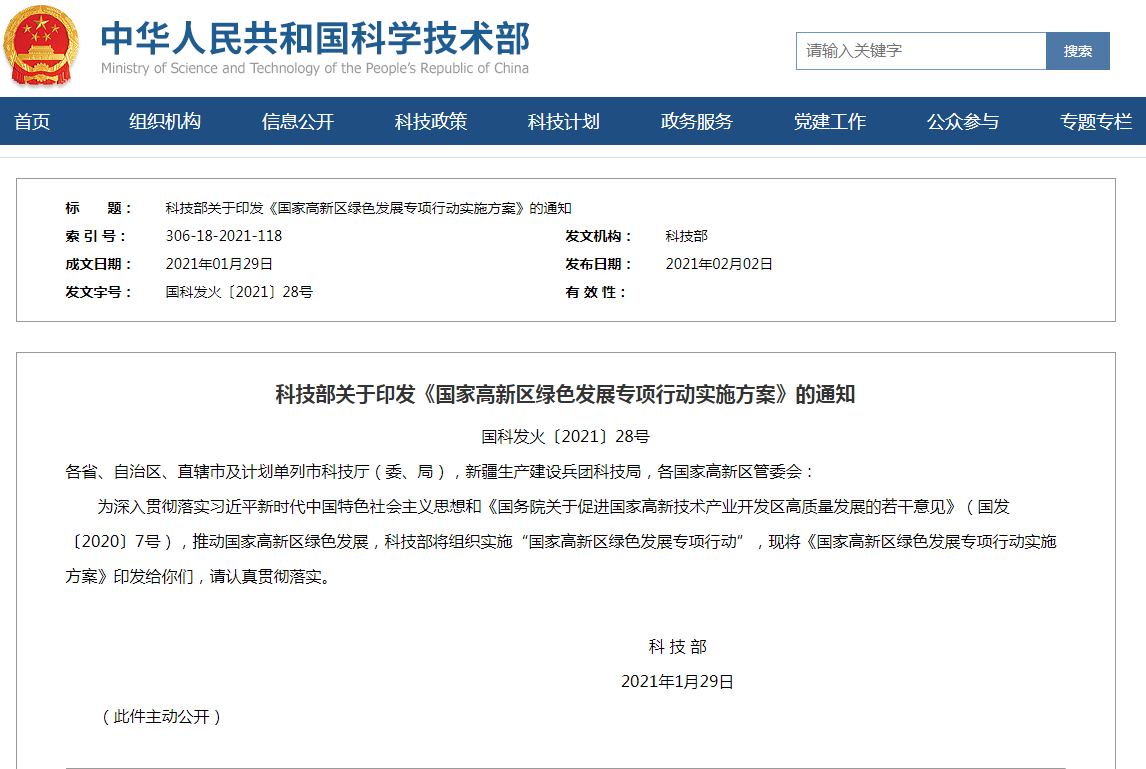Screen dimensions: 1146x769
Task: Click the 中华人民共和国科学技术部 site title
Action: point(315,38)
